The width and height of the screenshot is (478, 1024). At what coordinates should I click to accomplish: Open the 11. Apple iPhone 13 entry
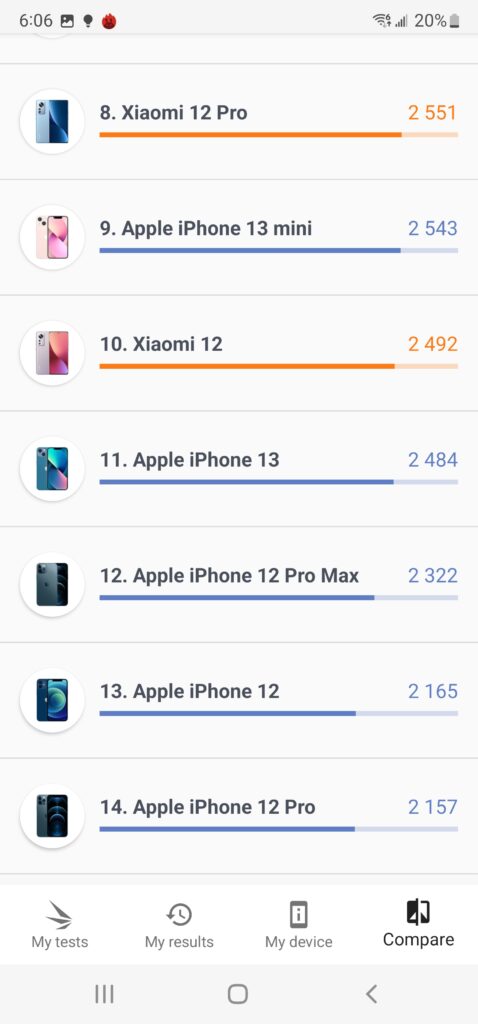coord(239,469)
